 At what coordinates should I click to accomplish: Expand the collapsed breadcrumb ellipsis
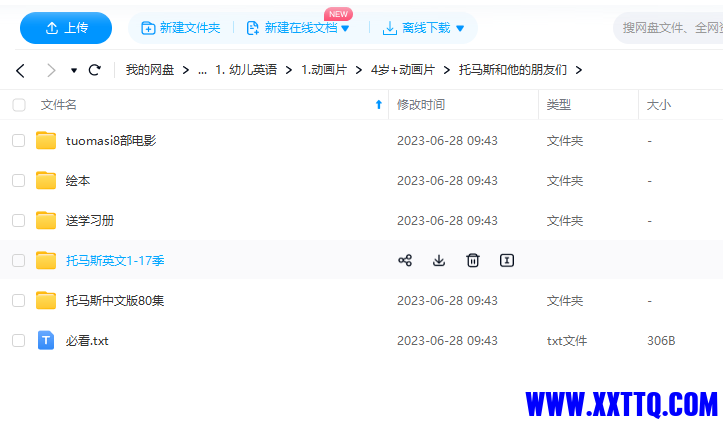click(202, 71)
